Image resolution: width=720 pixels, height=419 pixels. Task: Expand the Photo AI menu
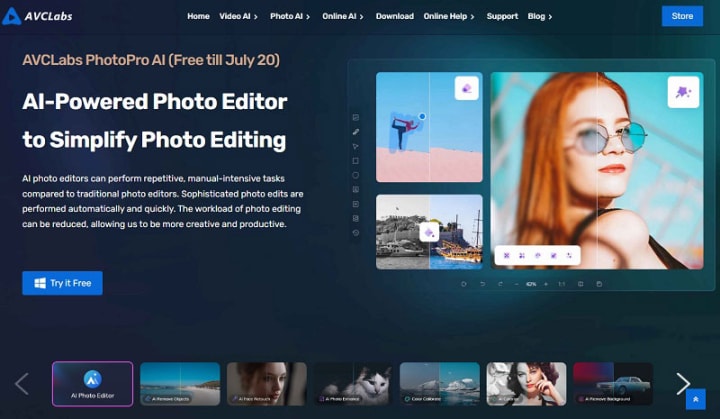click(x=290, y=16)
